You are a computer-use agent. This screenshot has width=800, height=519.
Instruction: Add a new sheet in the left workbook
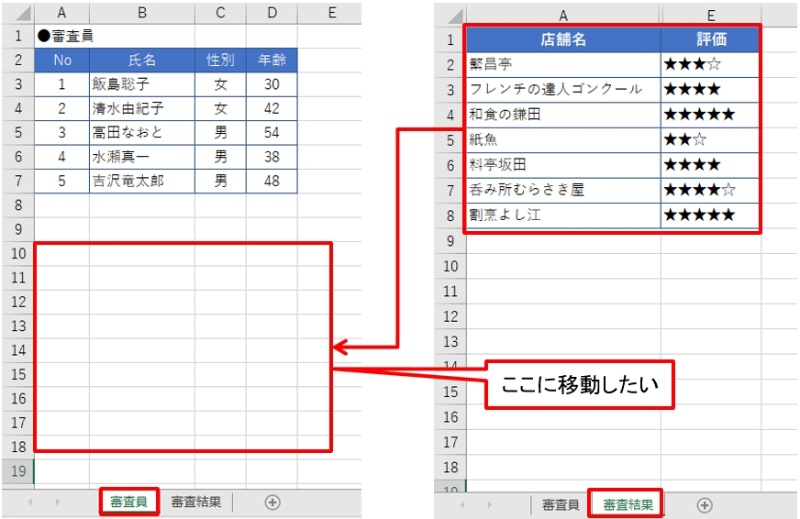pyautogui.click(x=271, y=502)
